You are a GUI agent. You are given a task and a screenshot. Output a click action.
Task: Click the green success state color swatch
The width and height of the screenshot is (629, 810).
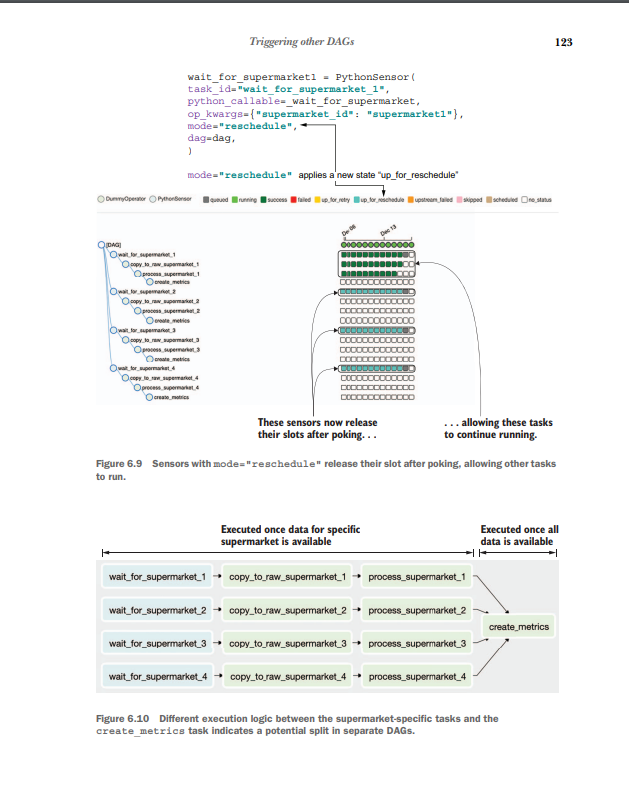pos(263,199)
